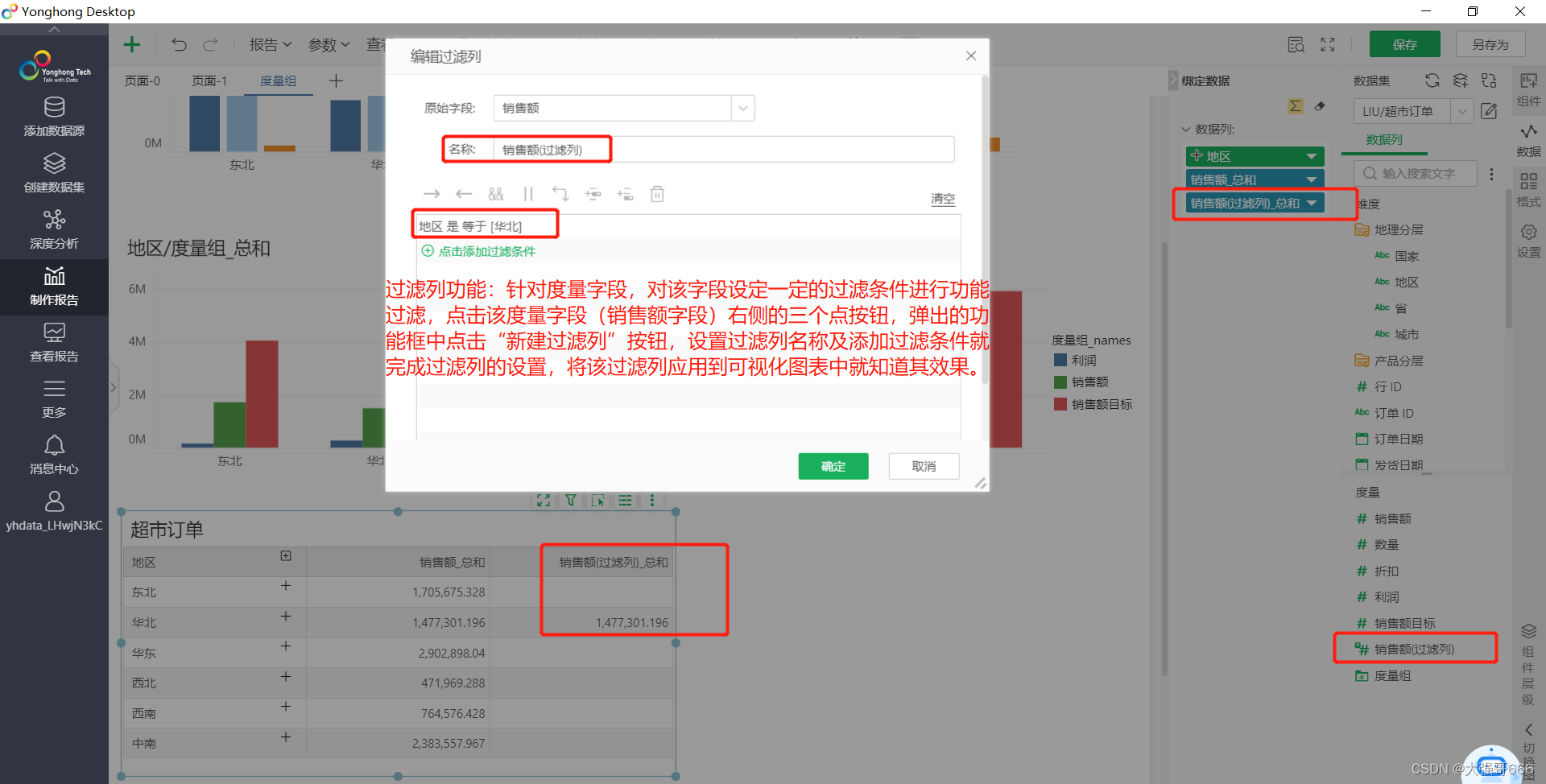Open the vertical dots menu above the table

pyautogui.click(x=652, y=500)
